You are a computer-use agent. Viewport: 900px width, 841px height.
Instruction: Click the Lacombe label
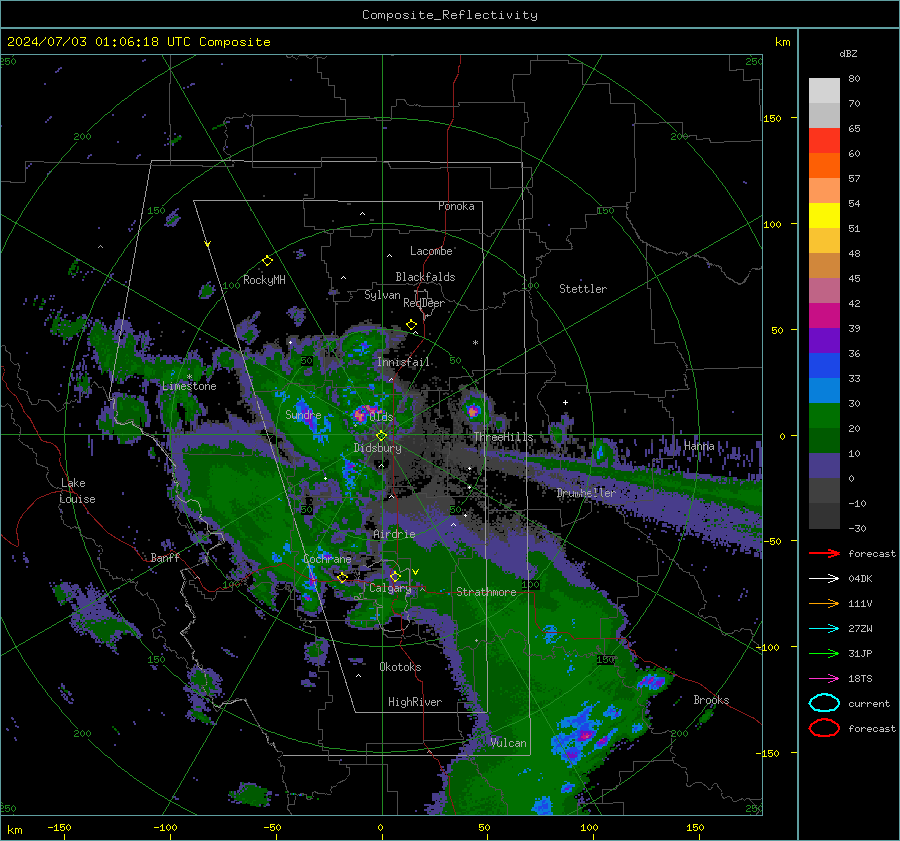tap(431, 251)
